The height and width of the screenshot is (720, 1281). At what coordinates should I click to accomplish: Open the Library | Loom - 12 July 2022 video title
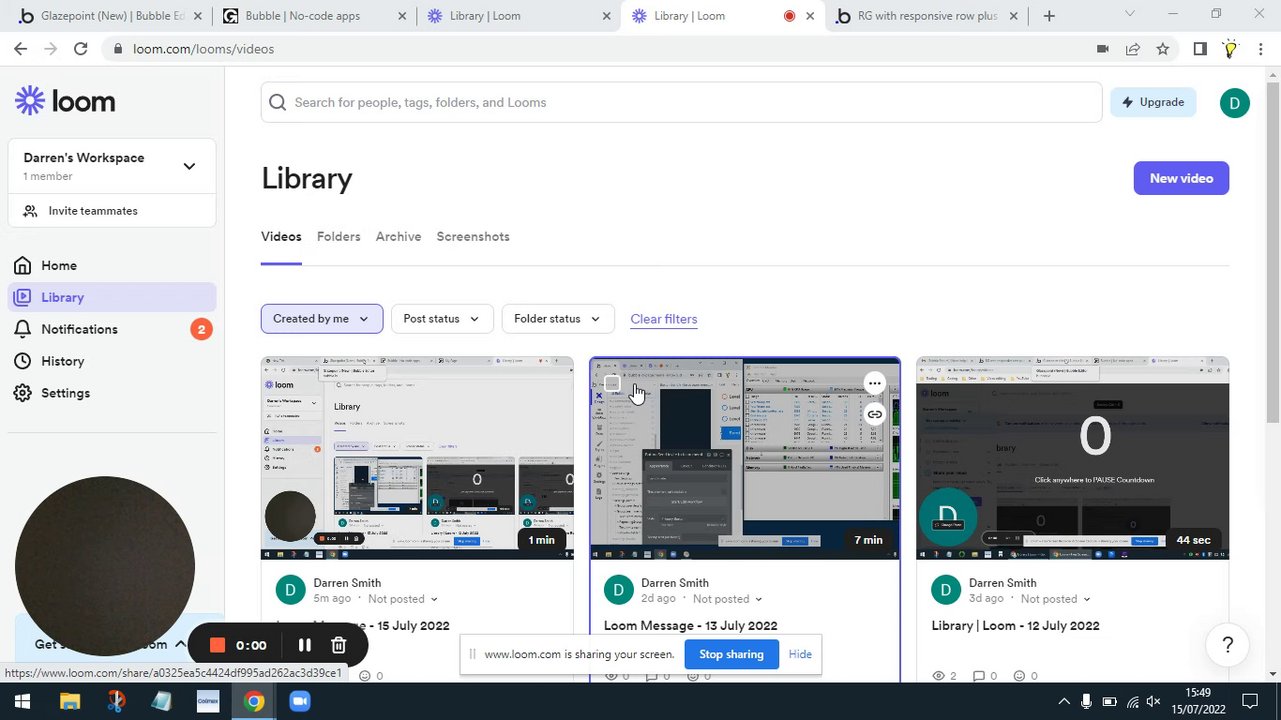(x=1015, y=626)
